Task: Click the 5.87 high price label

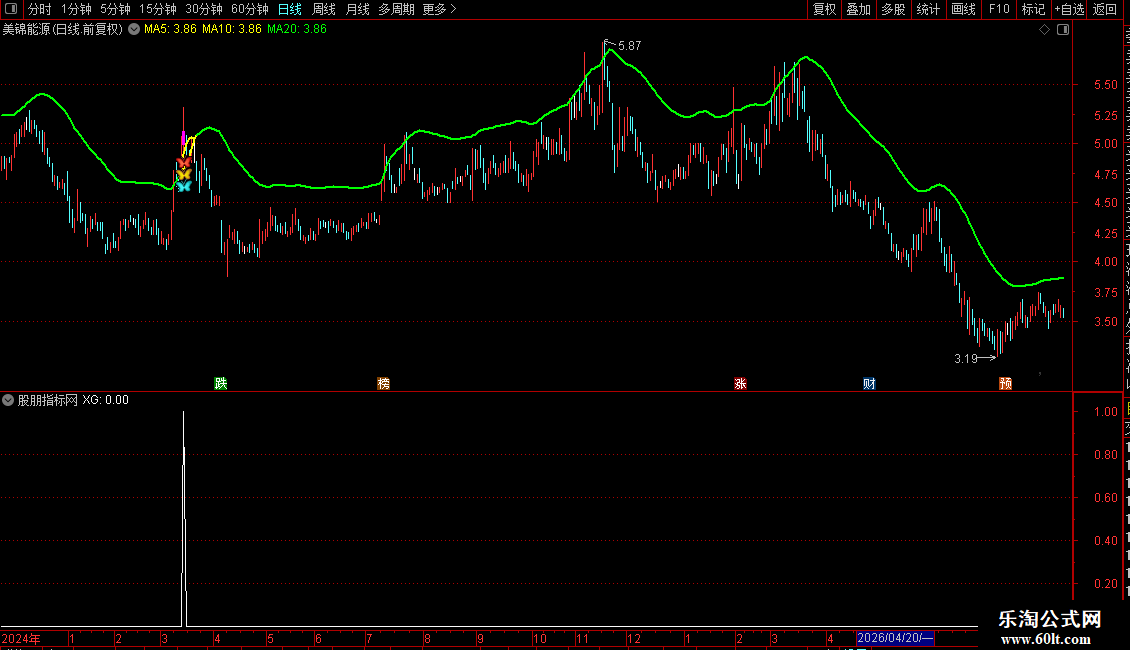Action: [629, 46]
